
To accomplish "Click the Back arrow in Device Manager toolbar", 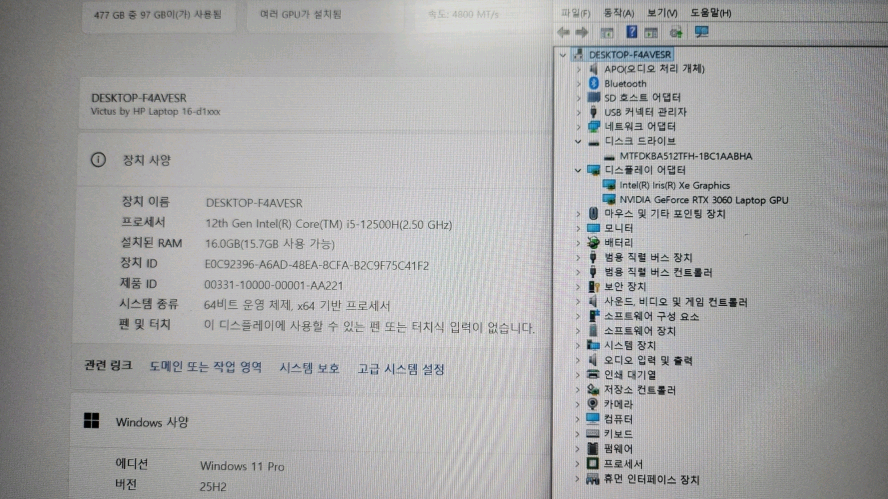I will 563,32.
